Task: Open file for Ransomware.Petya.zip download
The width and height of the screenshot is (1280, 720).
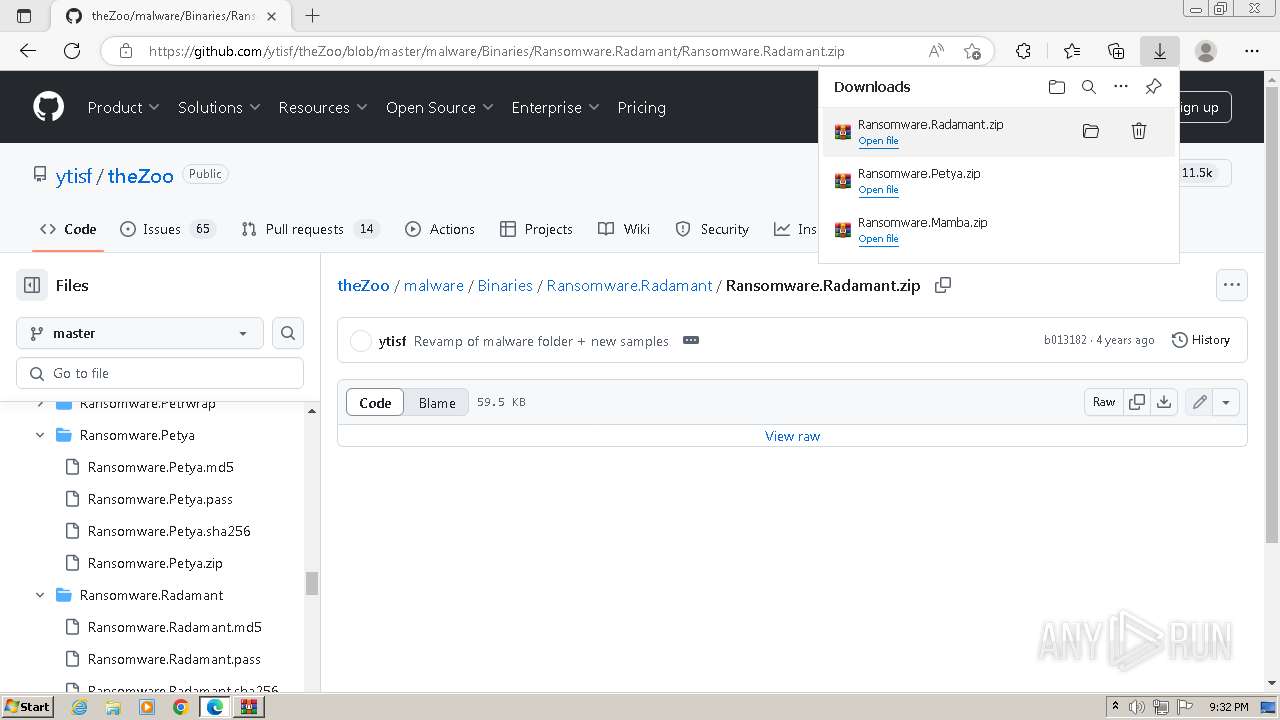Action: (878, 190)
